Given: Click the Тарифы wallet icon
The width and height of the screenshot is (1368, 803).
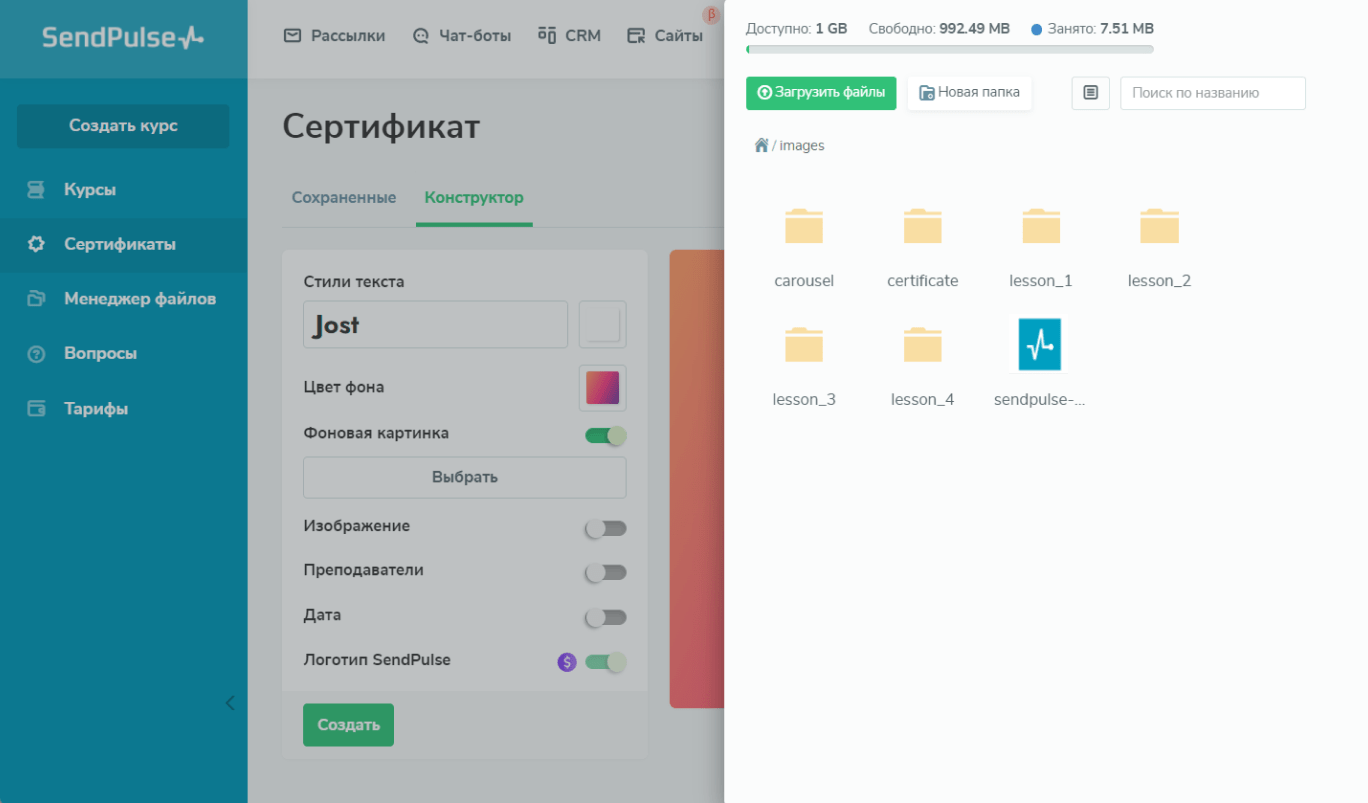Looking at the screenshot, I should [37, 408].
